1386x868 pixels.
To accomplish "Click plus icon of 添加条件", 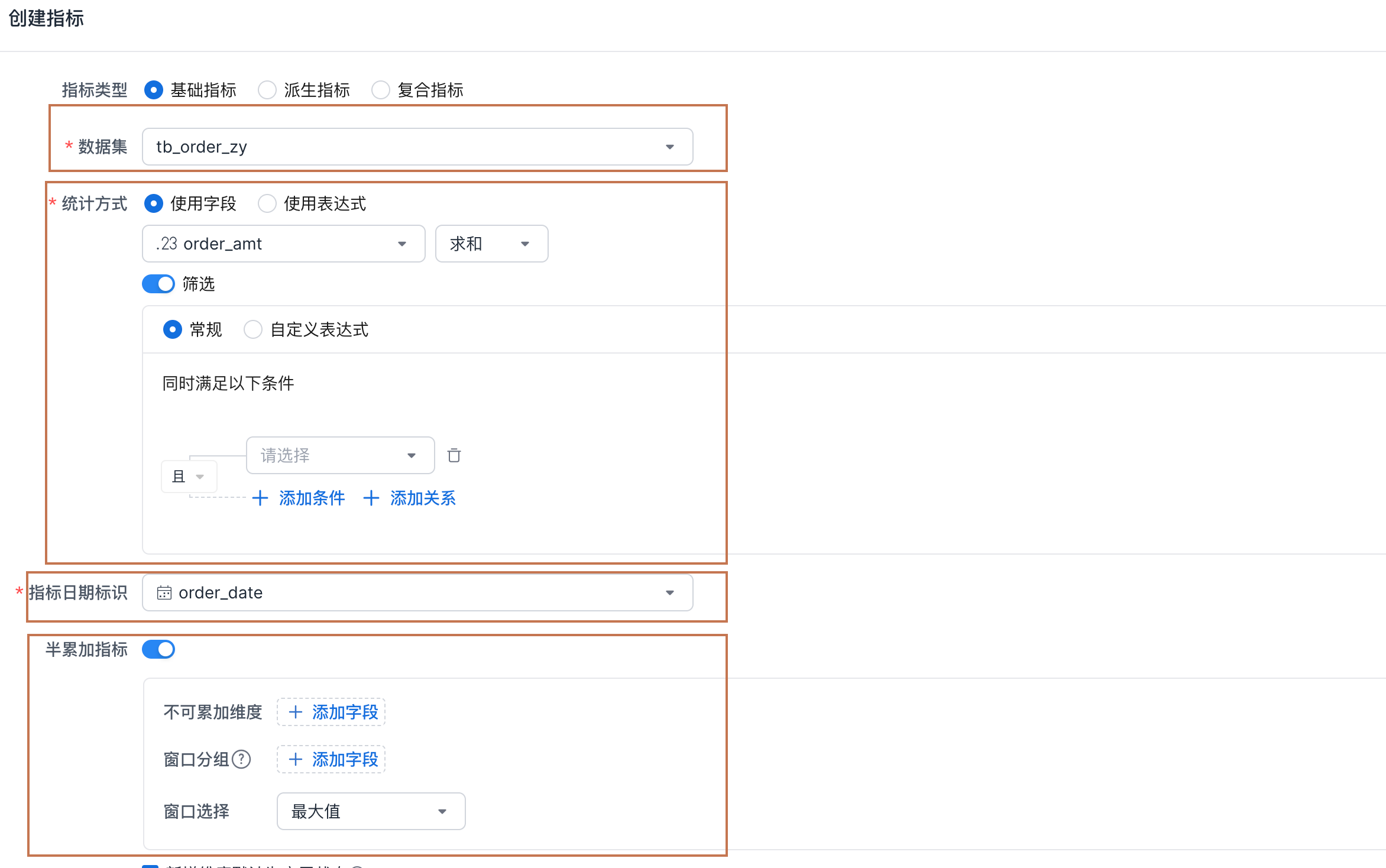I will (260, 498).
